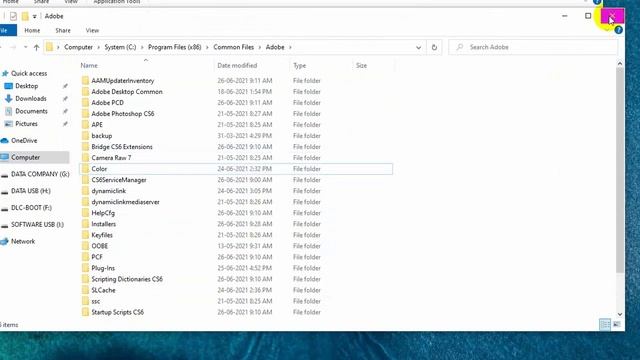Click the HelpCfg folder icon
Image resolution: width=640 pixels, height=360 pixels.
click(85, 213)
